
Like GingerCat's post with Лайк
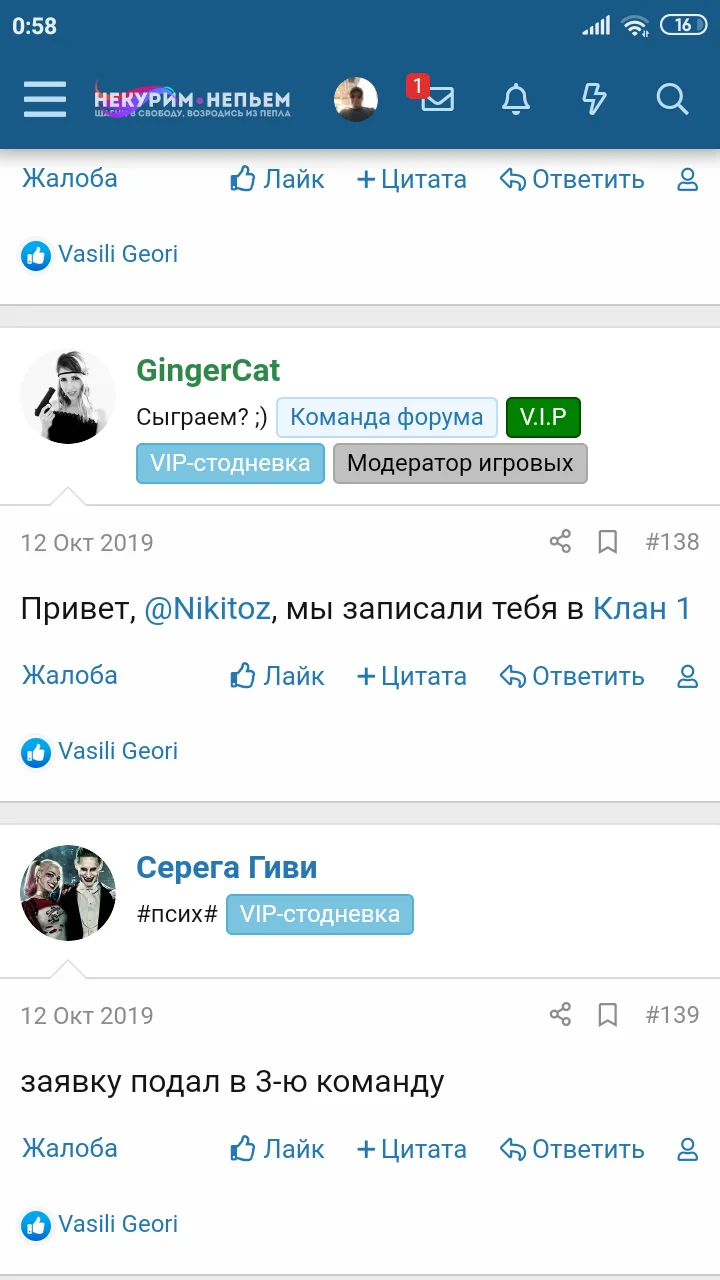point(278,676)
